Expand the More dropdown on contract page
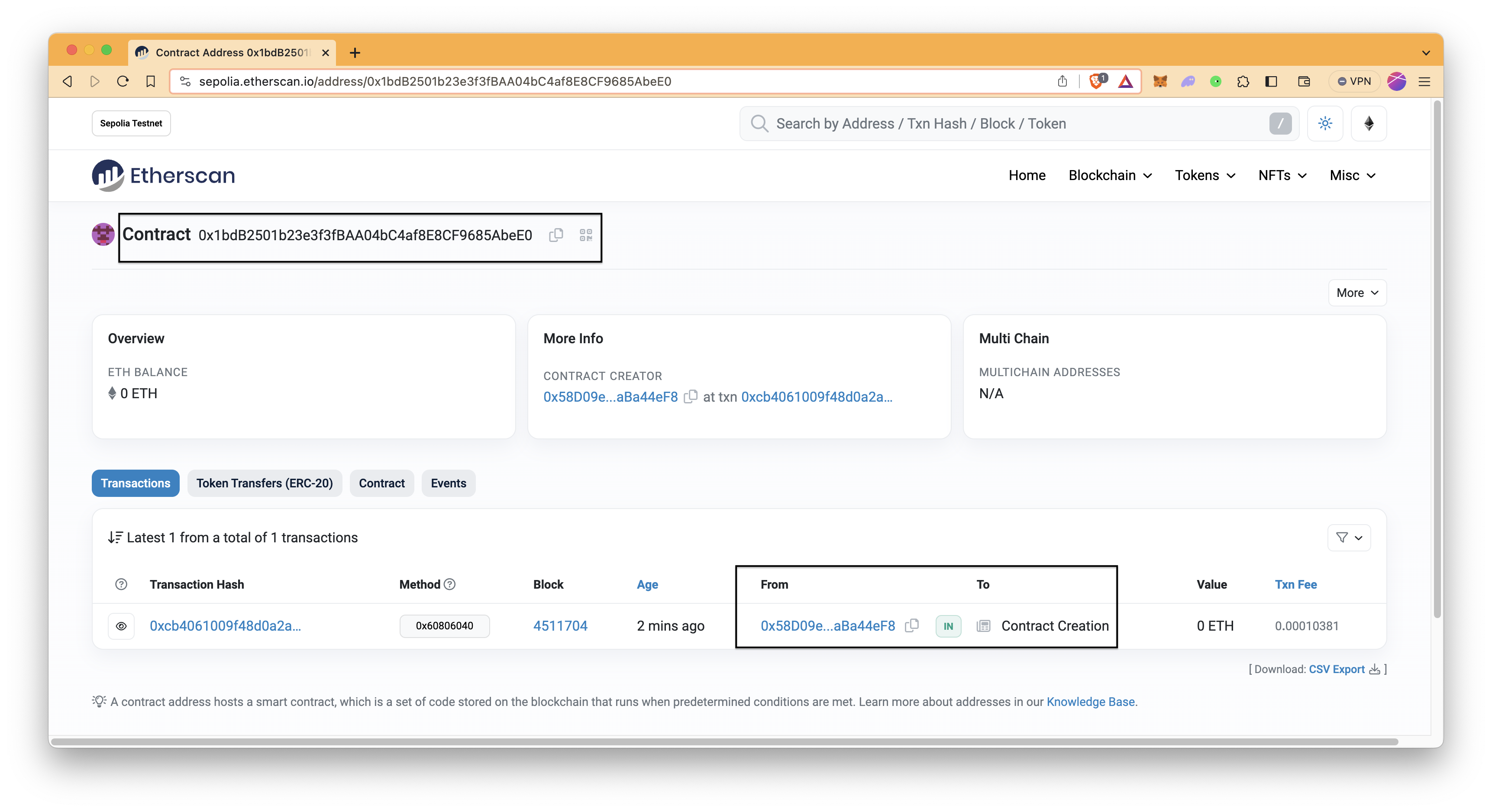This screenshot has width=1492, height=812. 1357,292
